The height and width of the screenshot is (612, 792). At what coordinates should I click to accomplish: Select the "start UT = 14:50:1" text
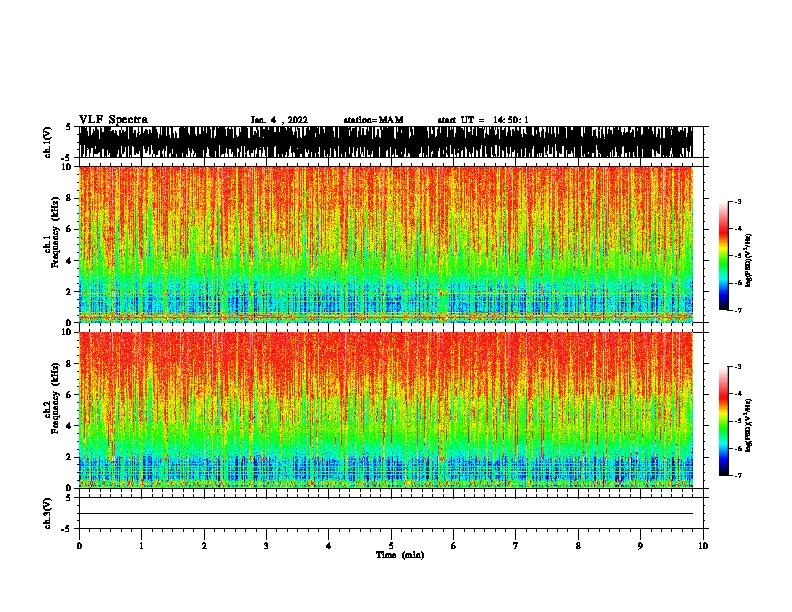[483, 120]
